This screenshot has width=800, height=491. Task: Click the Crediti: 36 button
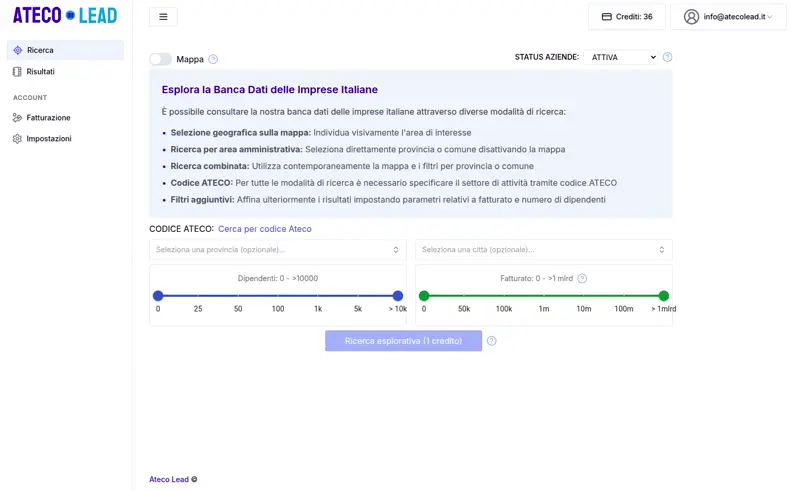(627, 17)
